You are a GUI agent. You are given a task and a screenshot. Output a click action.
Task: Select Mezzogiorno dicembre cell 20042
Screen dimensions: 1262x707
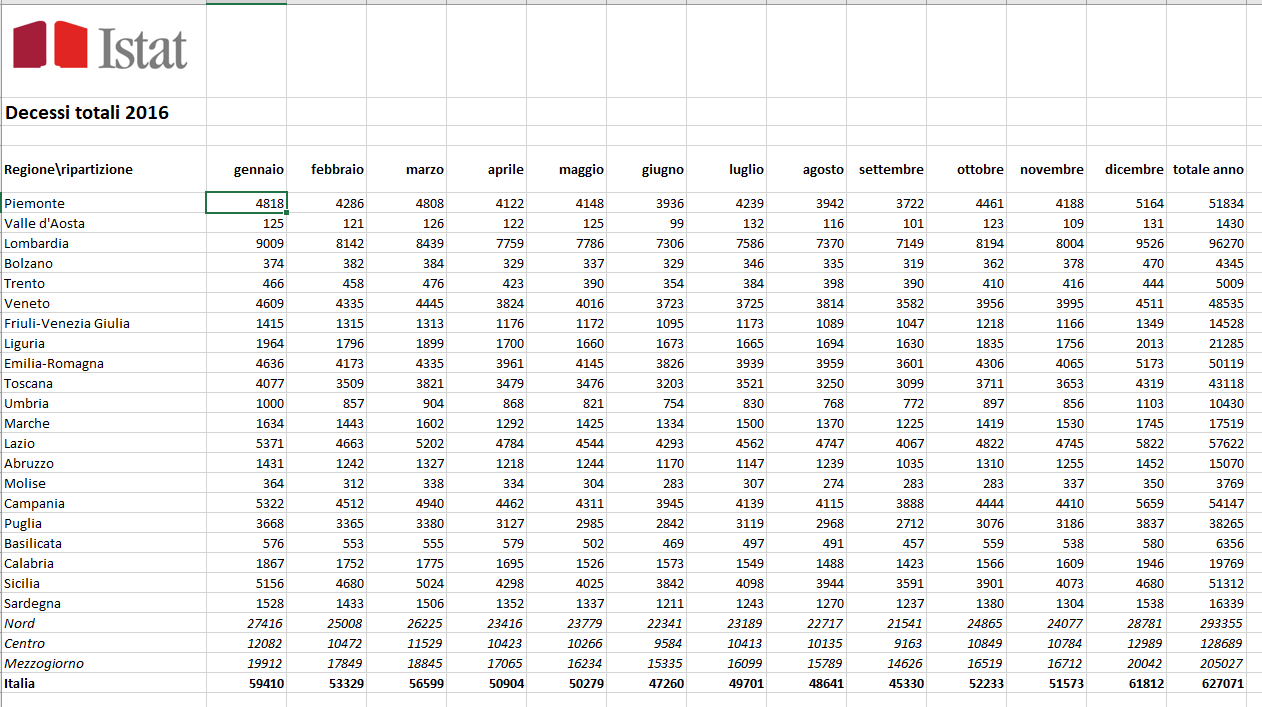[1126, 663]
